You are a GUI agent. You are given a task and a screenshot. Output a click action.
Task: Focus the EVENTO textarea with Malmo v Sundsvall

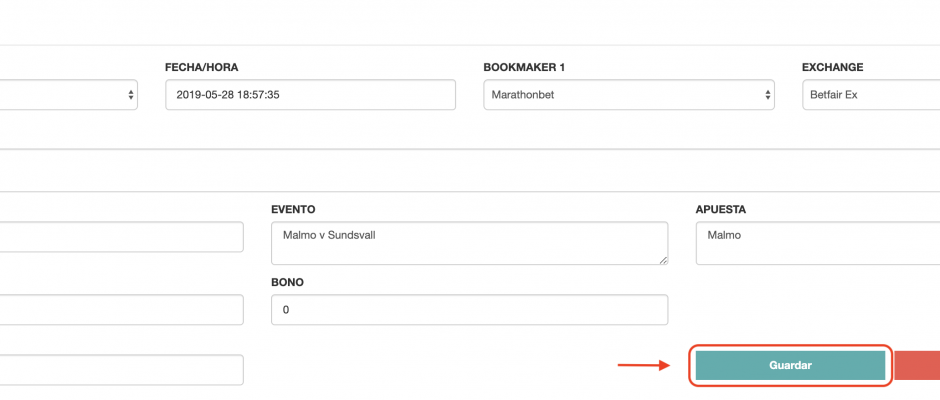(x=469, y=243)
